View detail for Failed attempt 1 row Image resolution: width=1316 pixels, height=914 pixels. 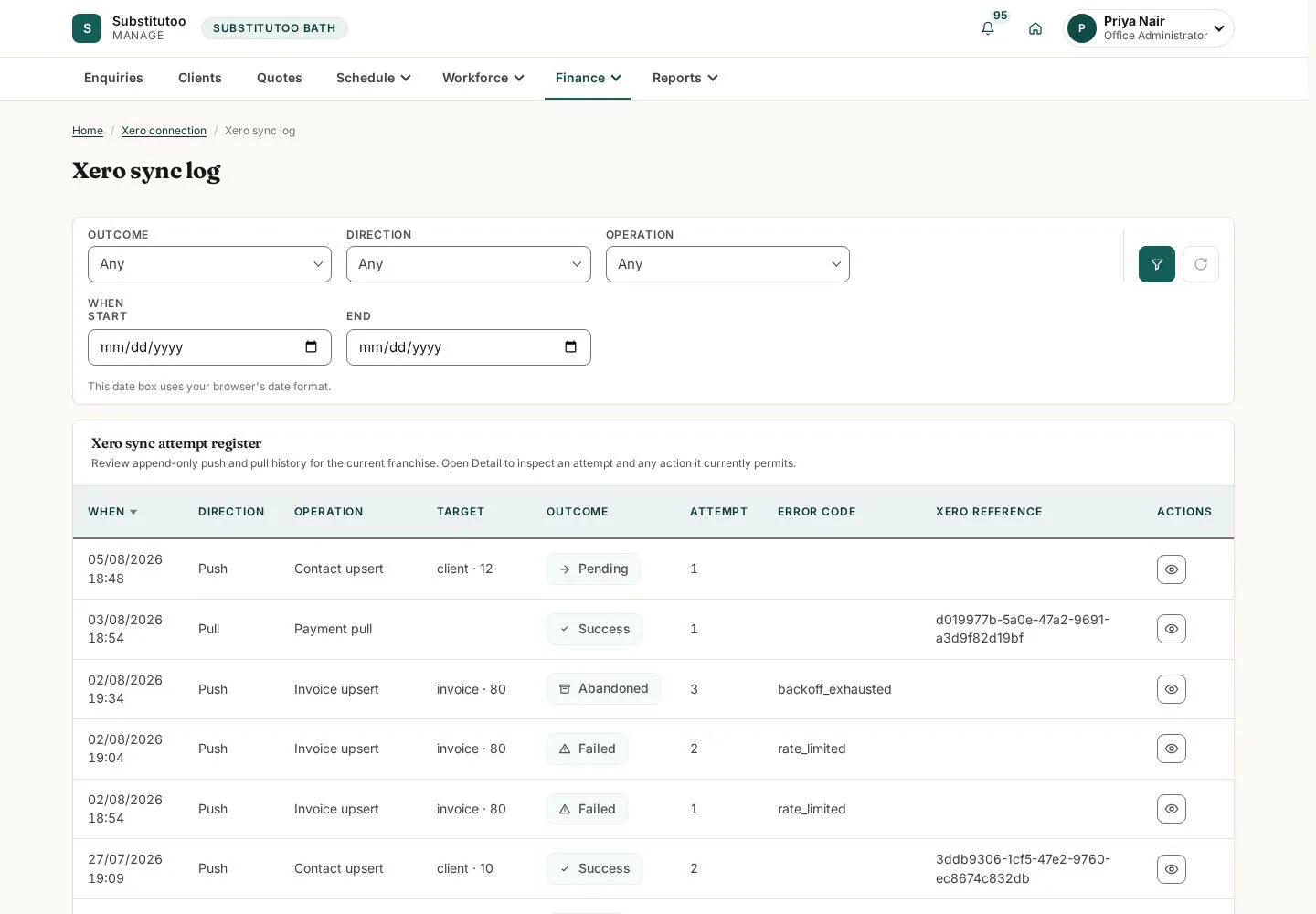1172,809
